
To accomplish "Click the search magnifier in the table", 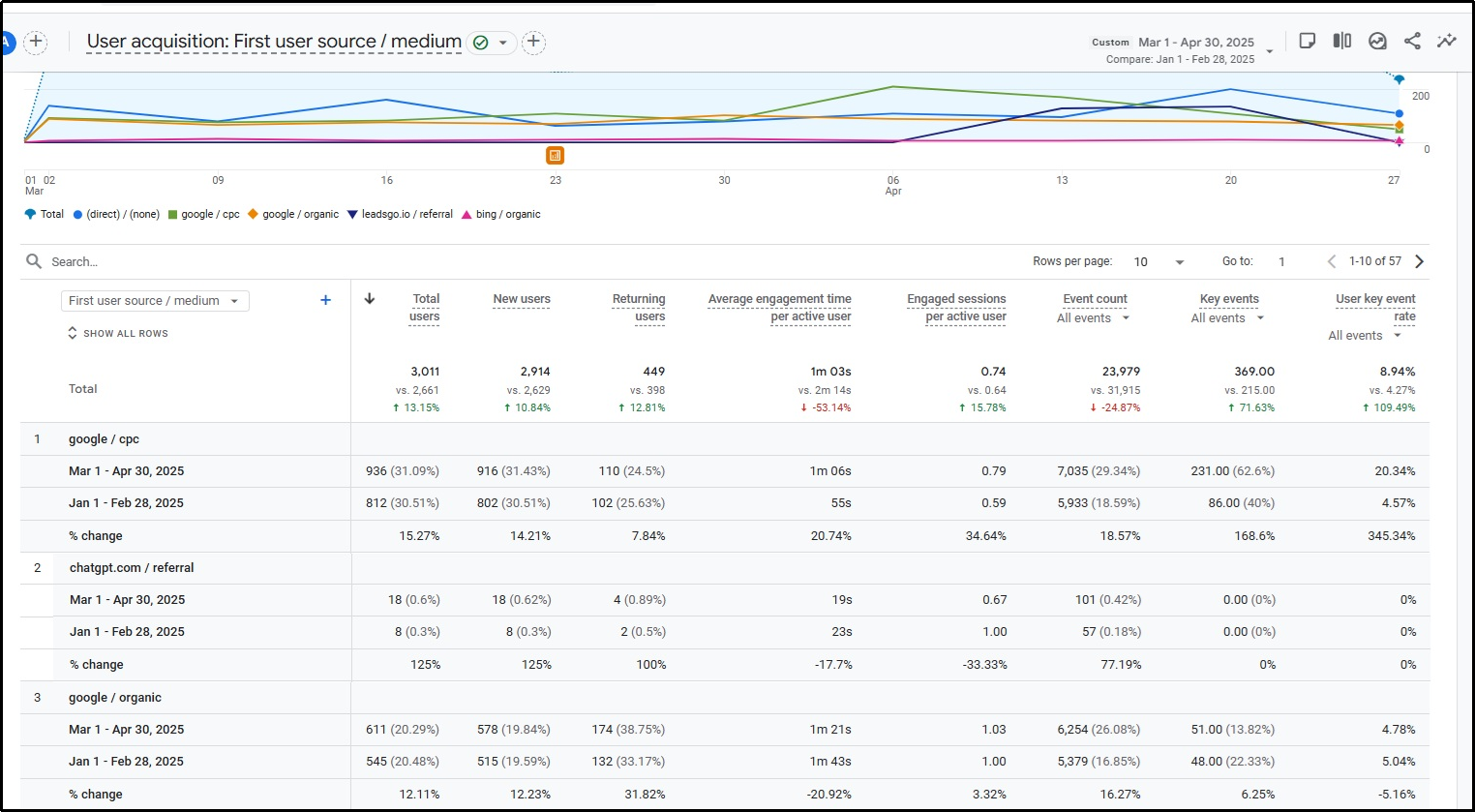I will point(33,260).
